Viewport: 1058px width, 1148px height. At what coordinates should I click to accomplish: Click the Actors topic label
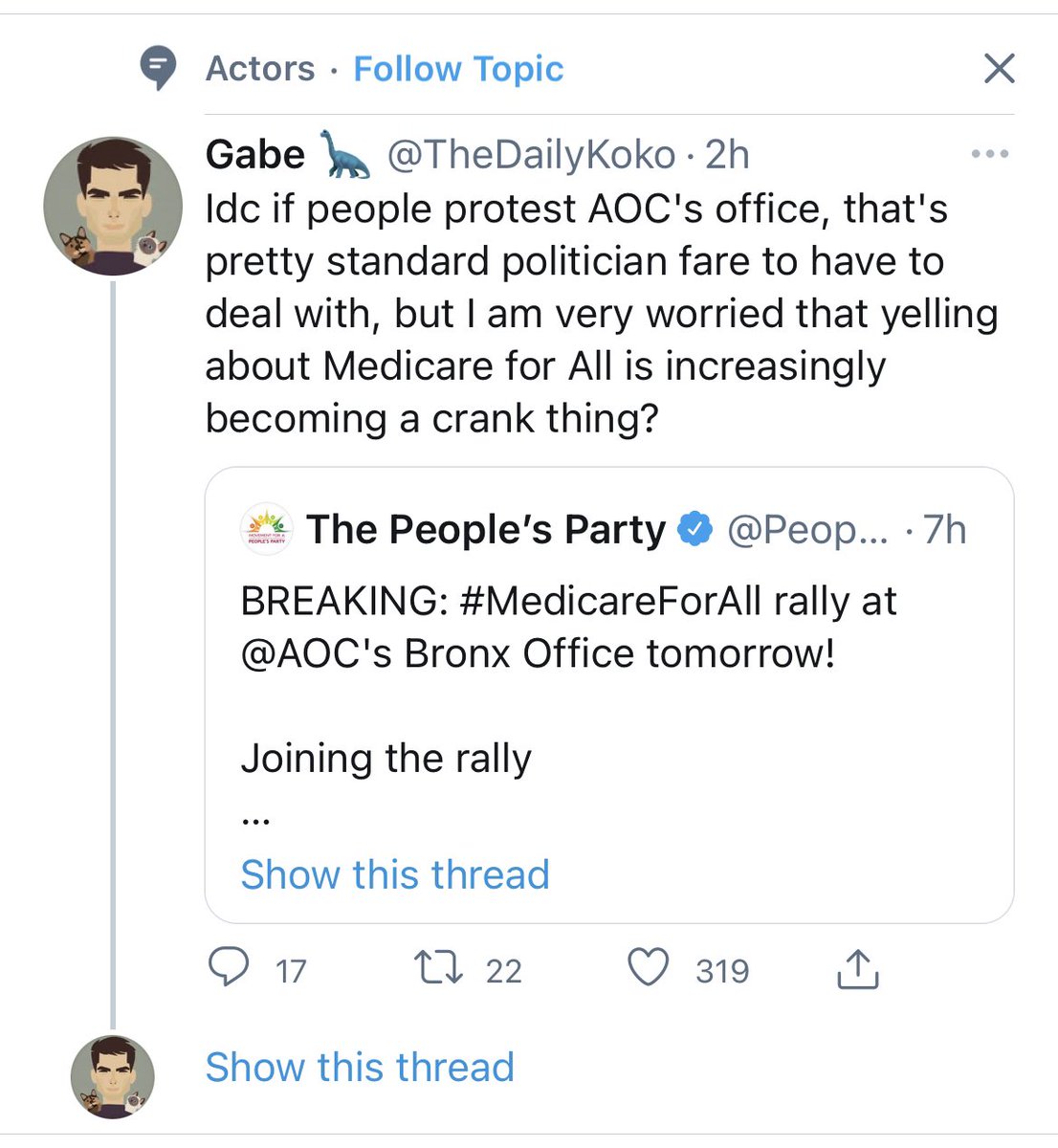pos(260,69)
